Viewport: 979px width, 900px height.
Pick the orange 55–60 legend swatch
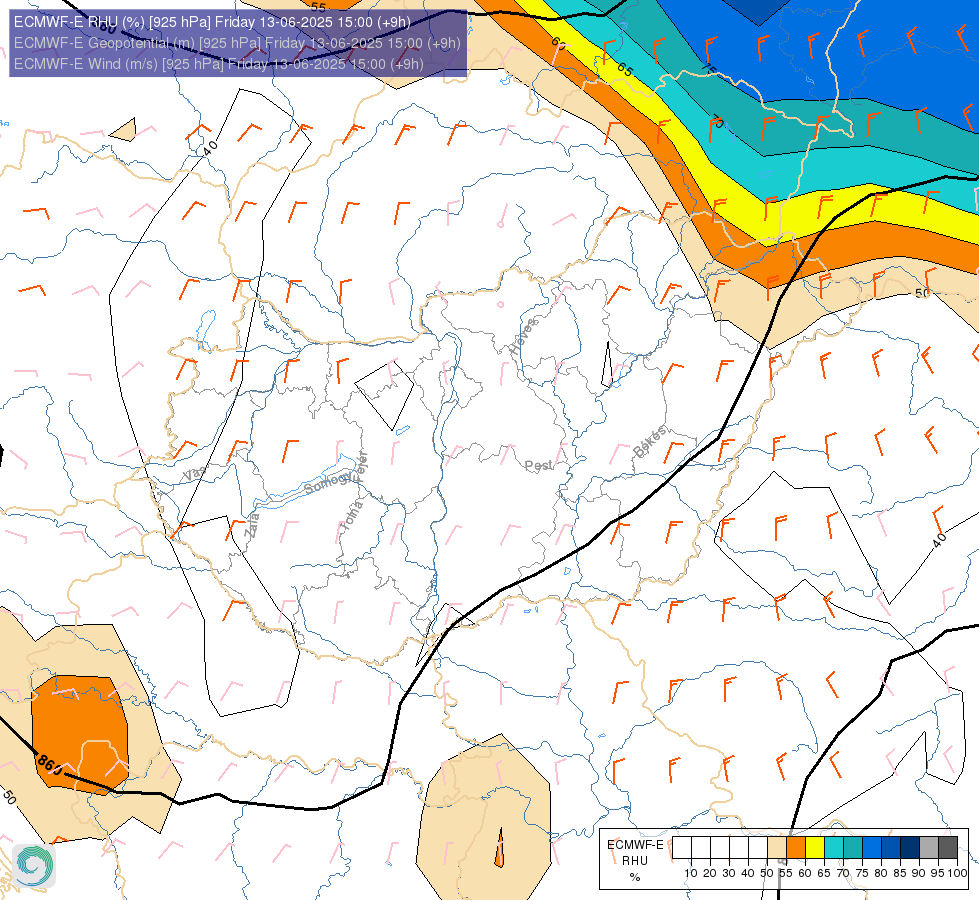(796, 848)
